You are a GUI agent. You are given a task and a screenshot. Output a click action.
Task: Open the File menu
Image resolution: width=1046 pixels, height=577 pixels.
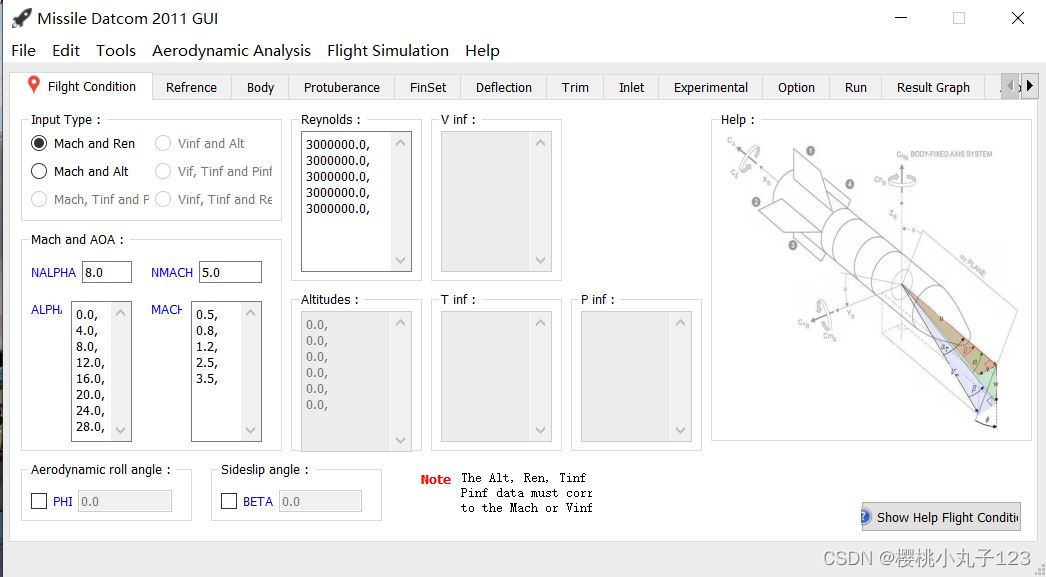click(23, 51)
